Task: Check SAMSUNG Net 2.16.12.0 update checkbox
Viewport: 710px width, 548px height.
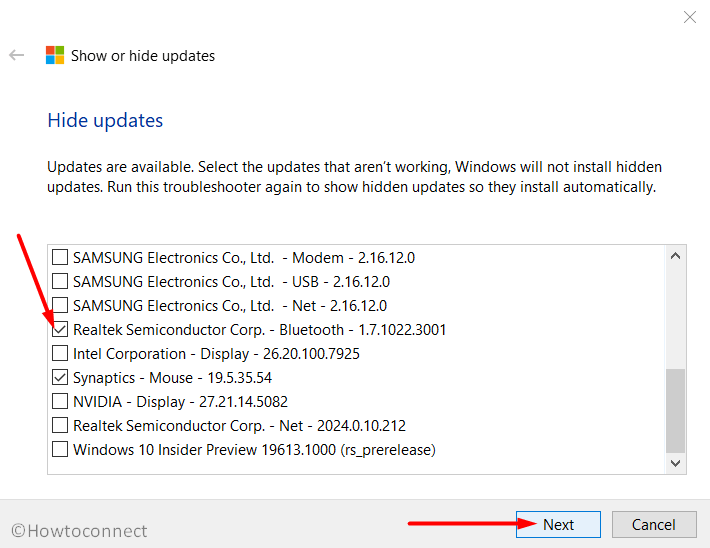Action: 60,305
